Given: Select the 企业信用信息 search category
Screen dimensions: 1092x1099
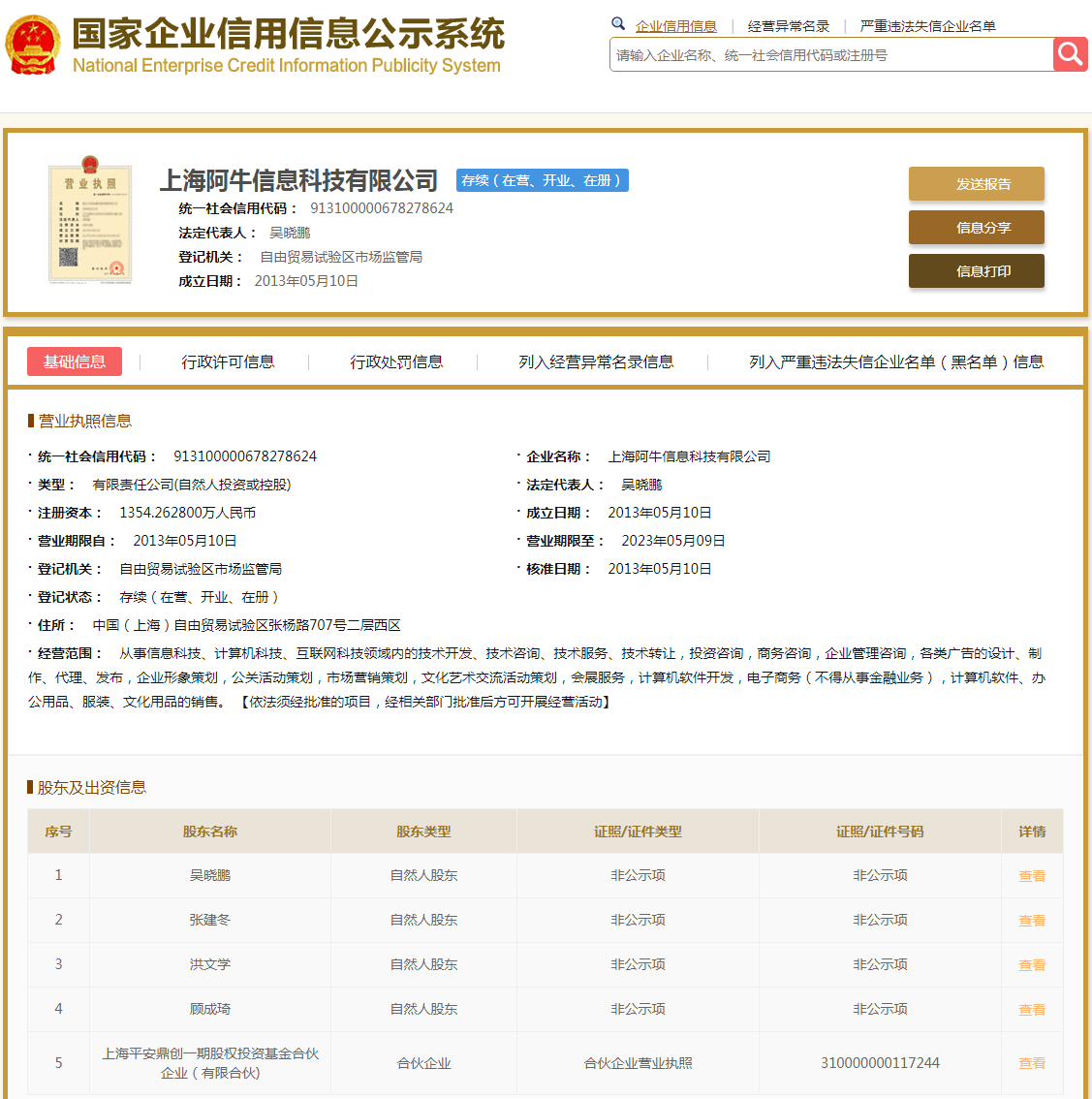Looking at the screenshot, I should pyautogui.click(x=675, y=26).
